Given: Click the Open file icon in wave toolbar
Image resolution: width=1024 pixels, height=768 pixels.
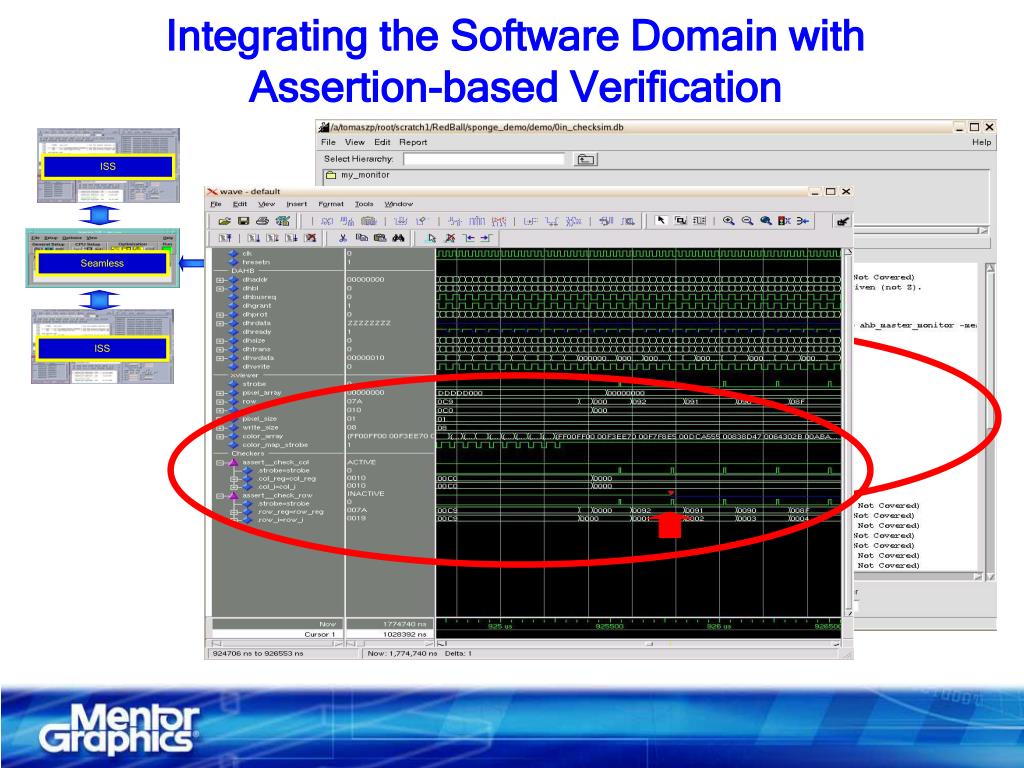Looking at the screenshot, I should point(225,221).
